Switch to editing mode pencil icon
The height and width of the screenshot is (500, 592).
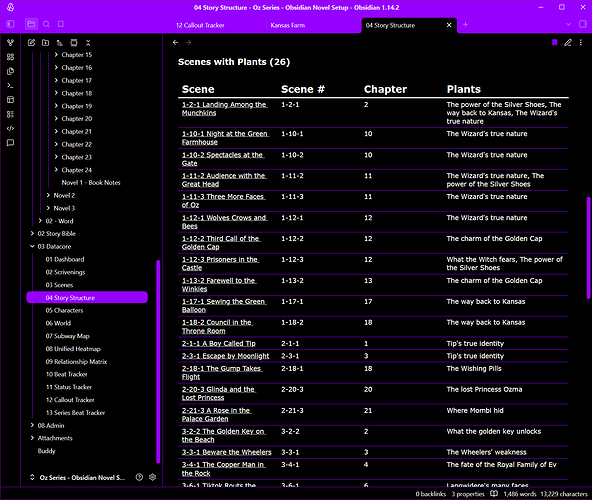click(x=567, y=43)
